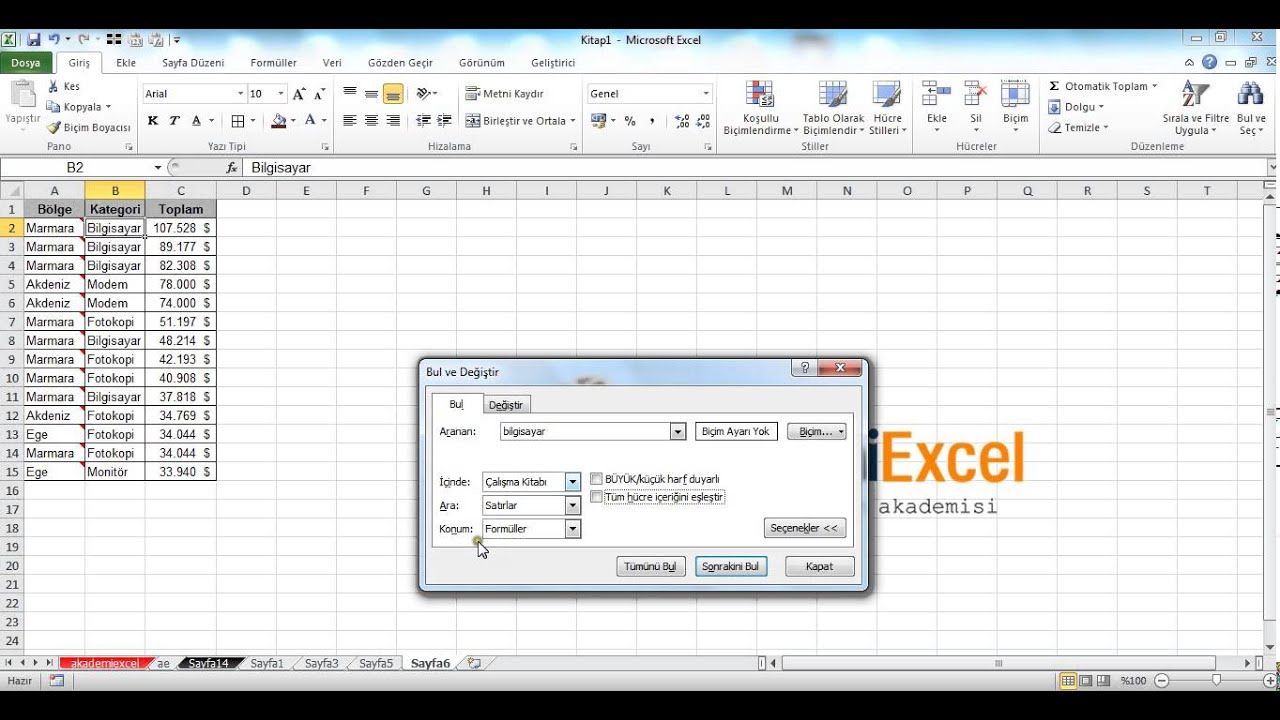Screen dimensions: 1280x720
Task: Expand the İçinde scope dropdown
Action: click(x=573, y=482)
